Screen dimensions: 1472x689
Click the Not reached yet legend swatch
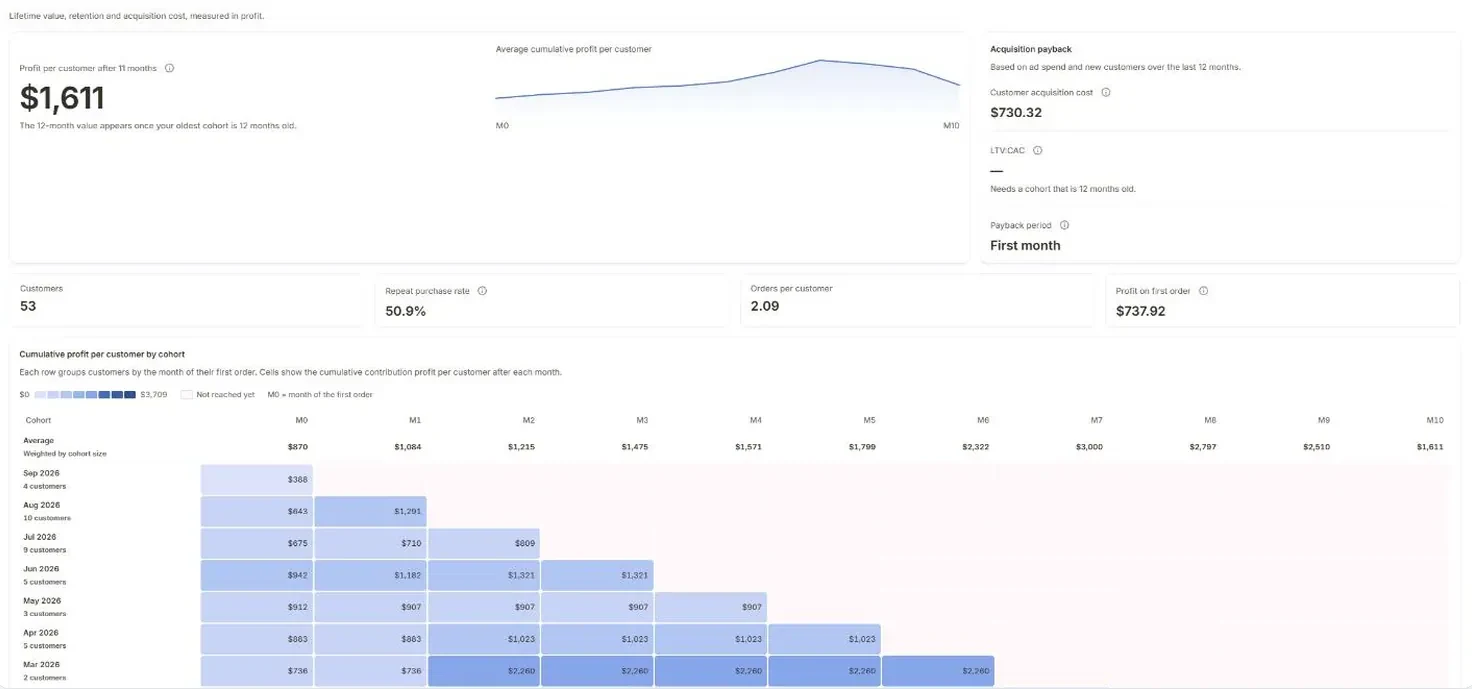(x=186, y=395)
